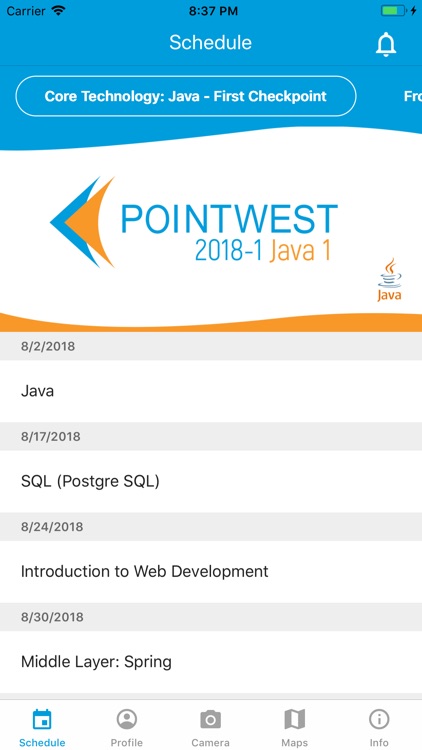Tap the battery status icon
This screenshot has width=422, height=750.
393,11
